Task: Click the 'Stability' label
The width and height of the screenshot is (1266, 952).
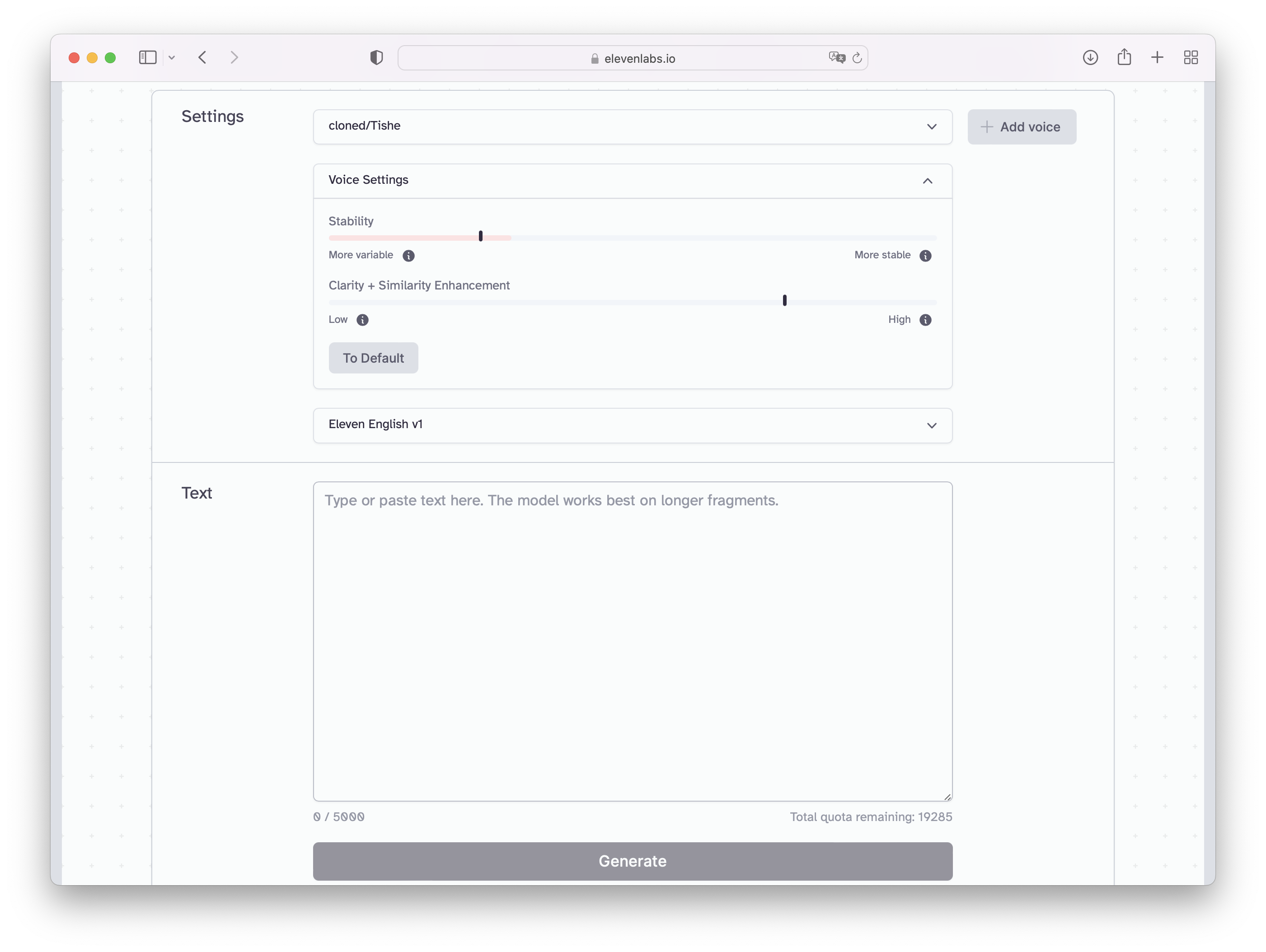Action: 351,221
